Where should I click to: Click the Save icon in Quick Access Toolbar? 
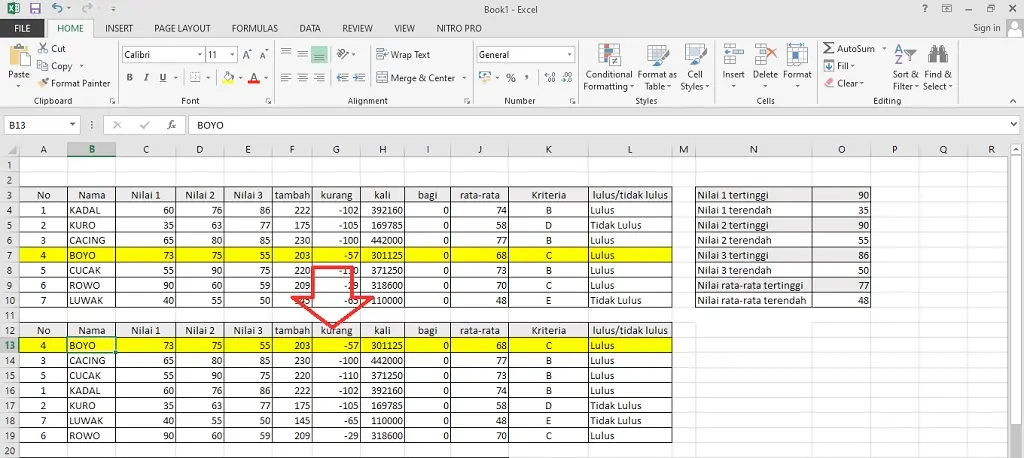pos(35,9)
